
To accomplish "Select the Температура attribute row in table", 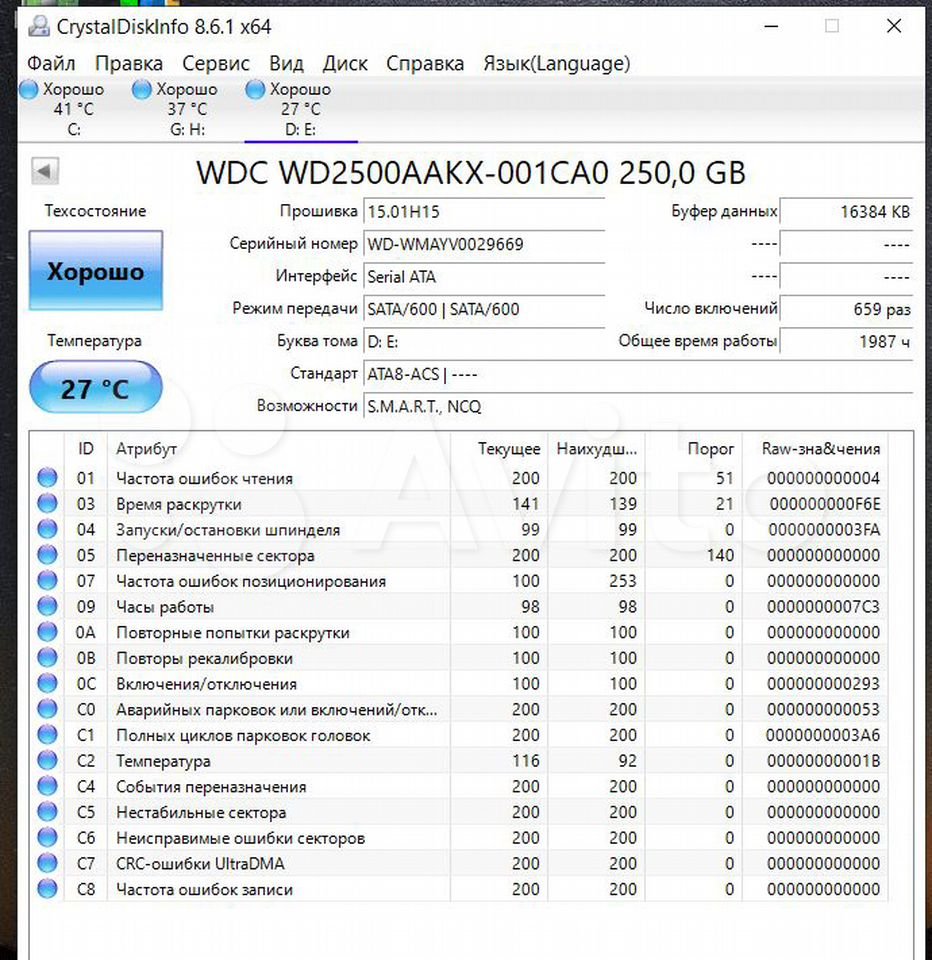I will pos(459,760).
